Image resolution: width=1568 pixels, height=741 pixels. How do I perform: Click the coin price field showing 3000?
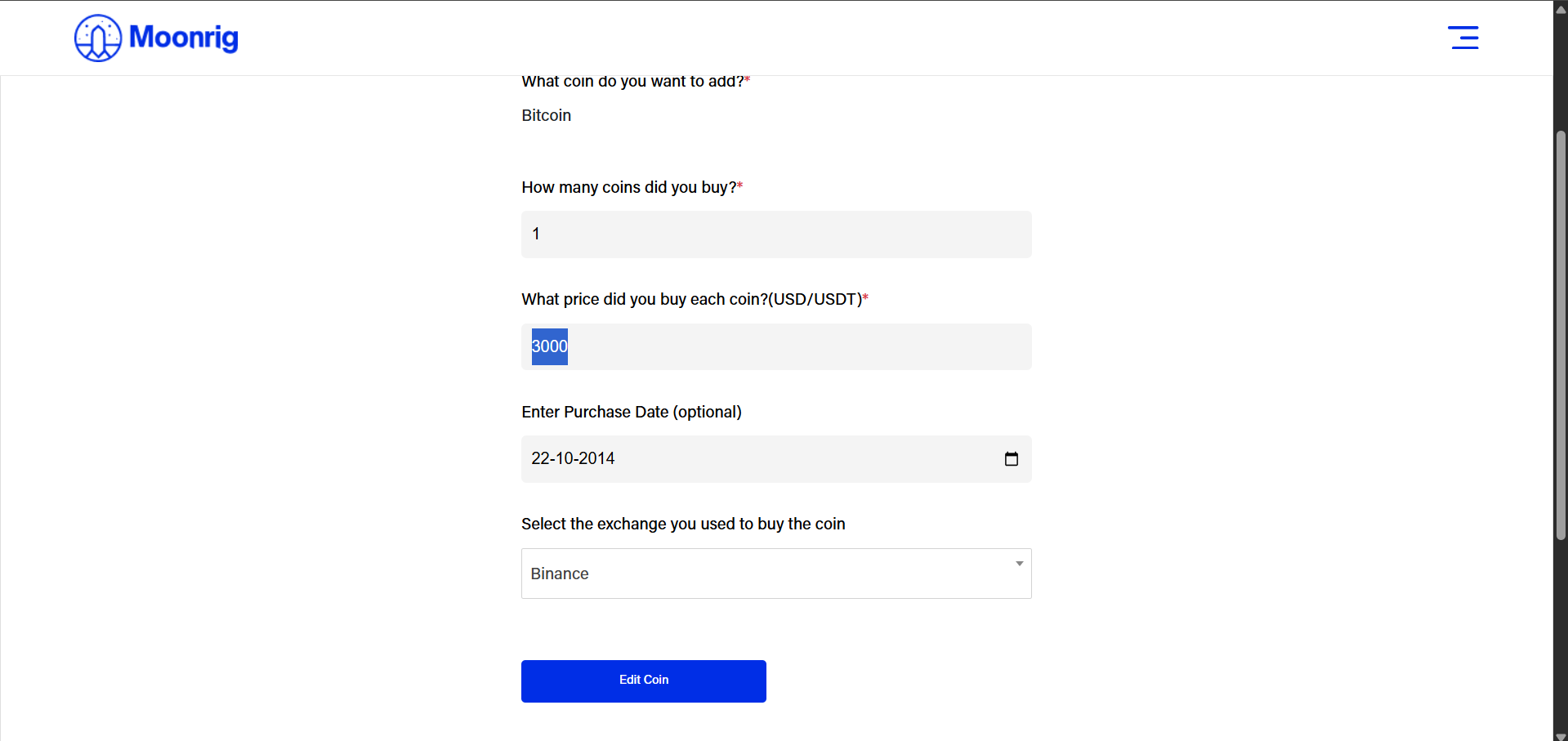click(776, 346)
